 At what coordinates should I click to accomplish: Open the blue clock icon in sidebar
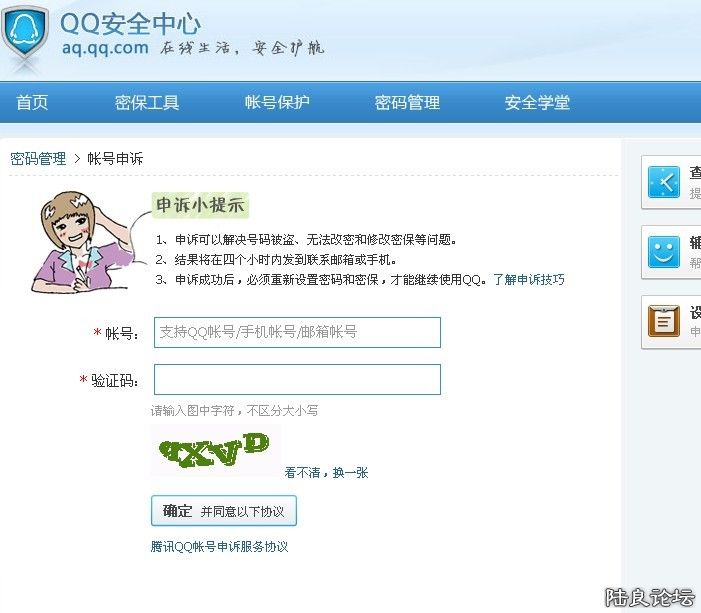(664, 182)
